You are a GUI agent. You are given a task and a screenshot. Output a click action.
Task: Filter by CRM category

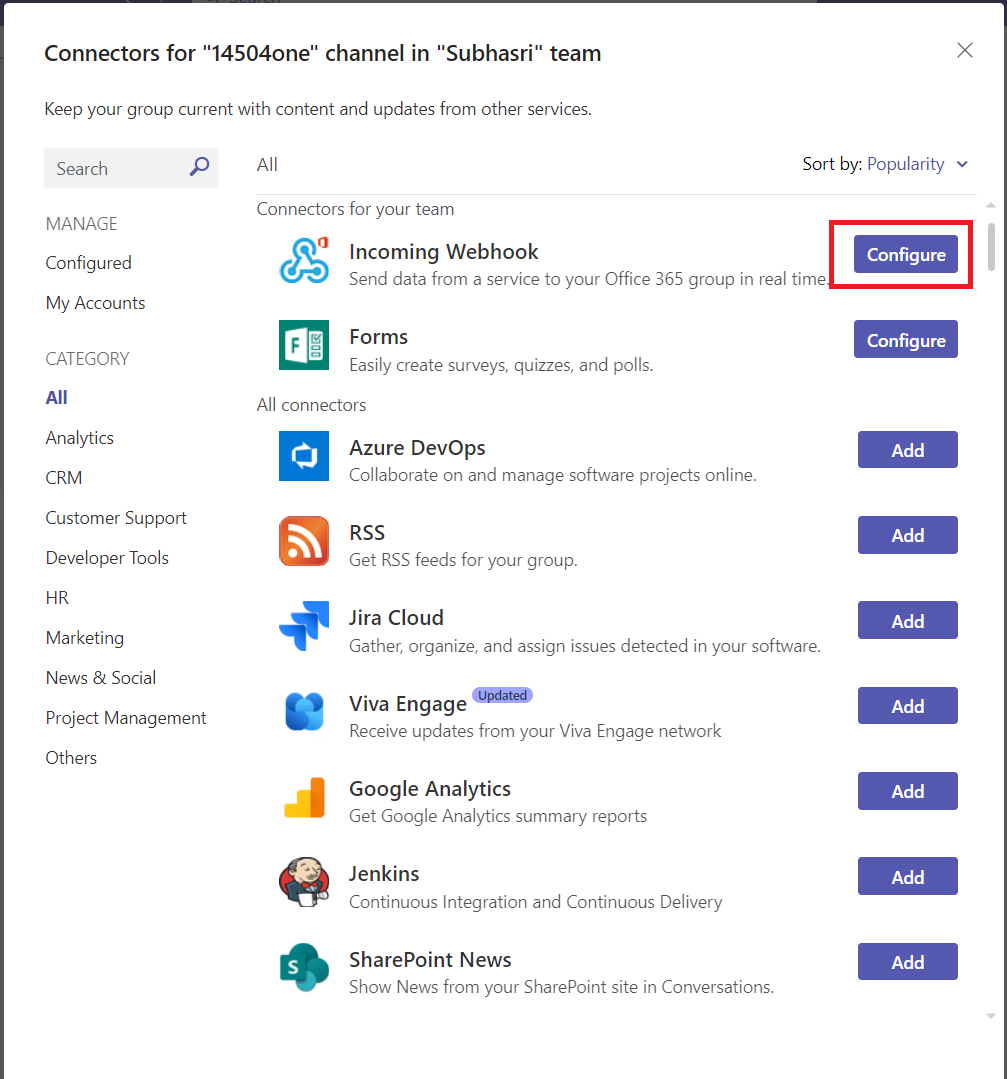coord(63,478)
